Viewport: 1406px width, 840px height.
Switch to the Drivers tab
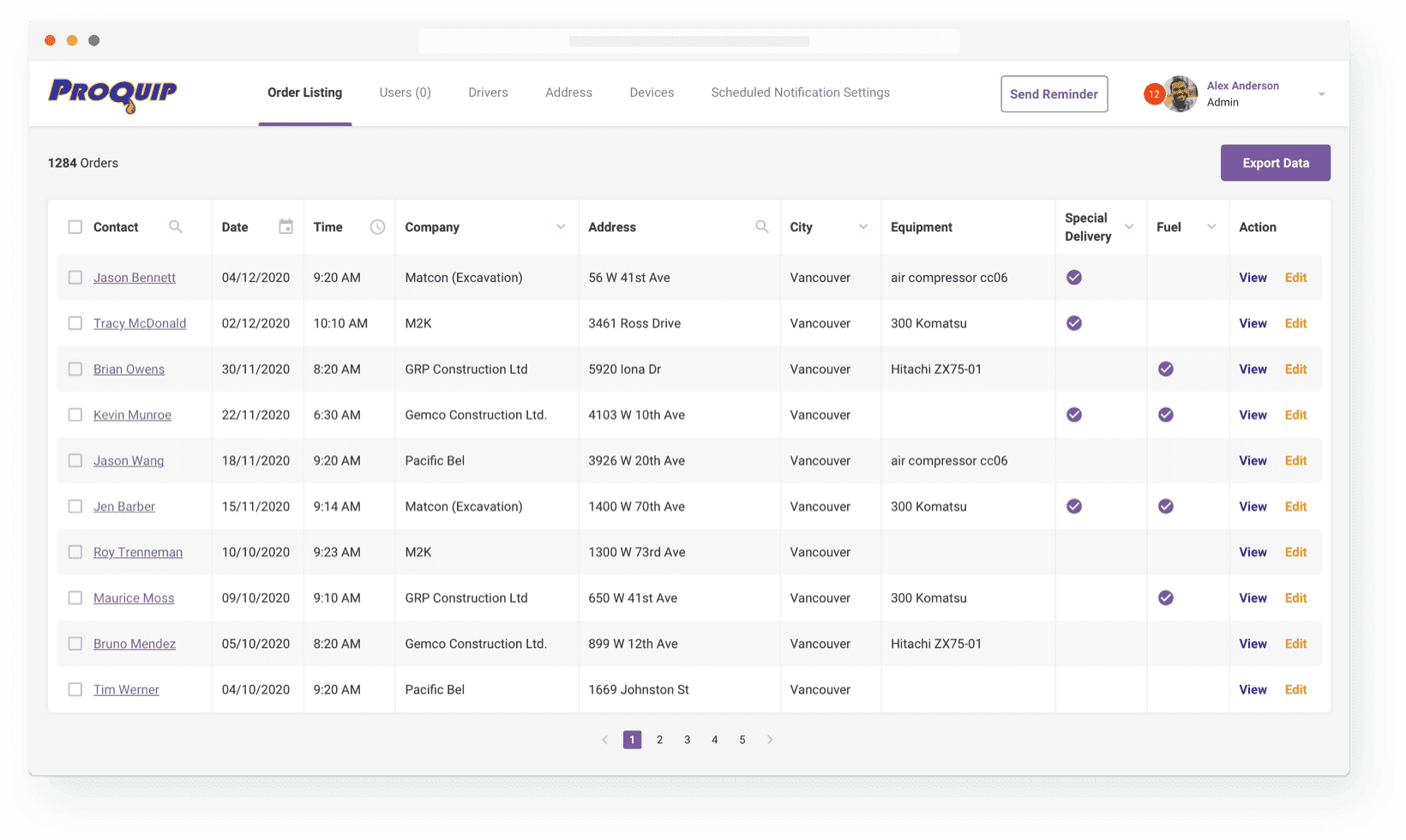pos(488,93)
